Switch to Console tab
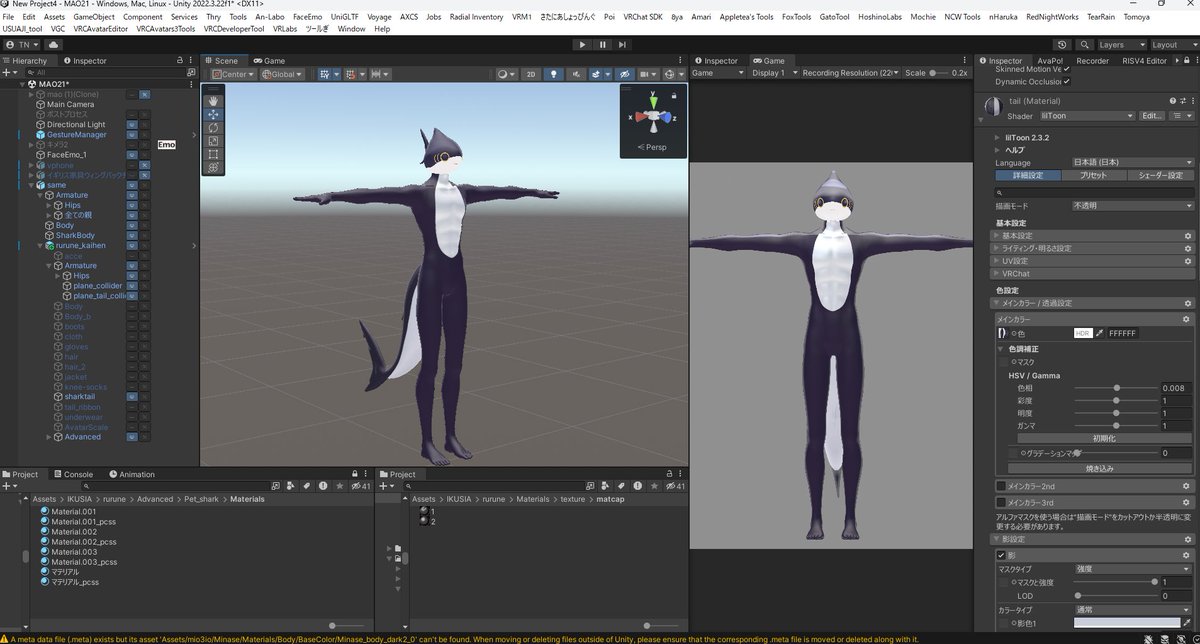The image size is (1200, 644). coord(73,474)
